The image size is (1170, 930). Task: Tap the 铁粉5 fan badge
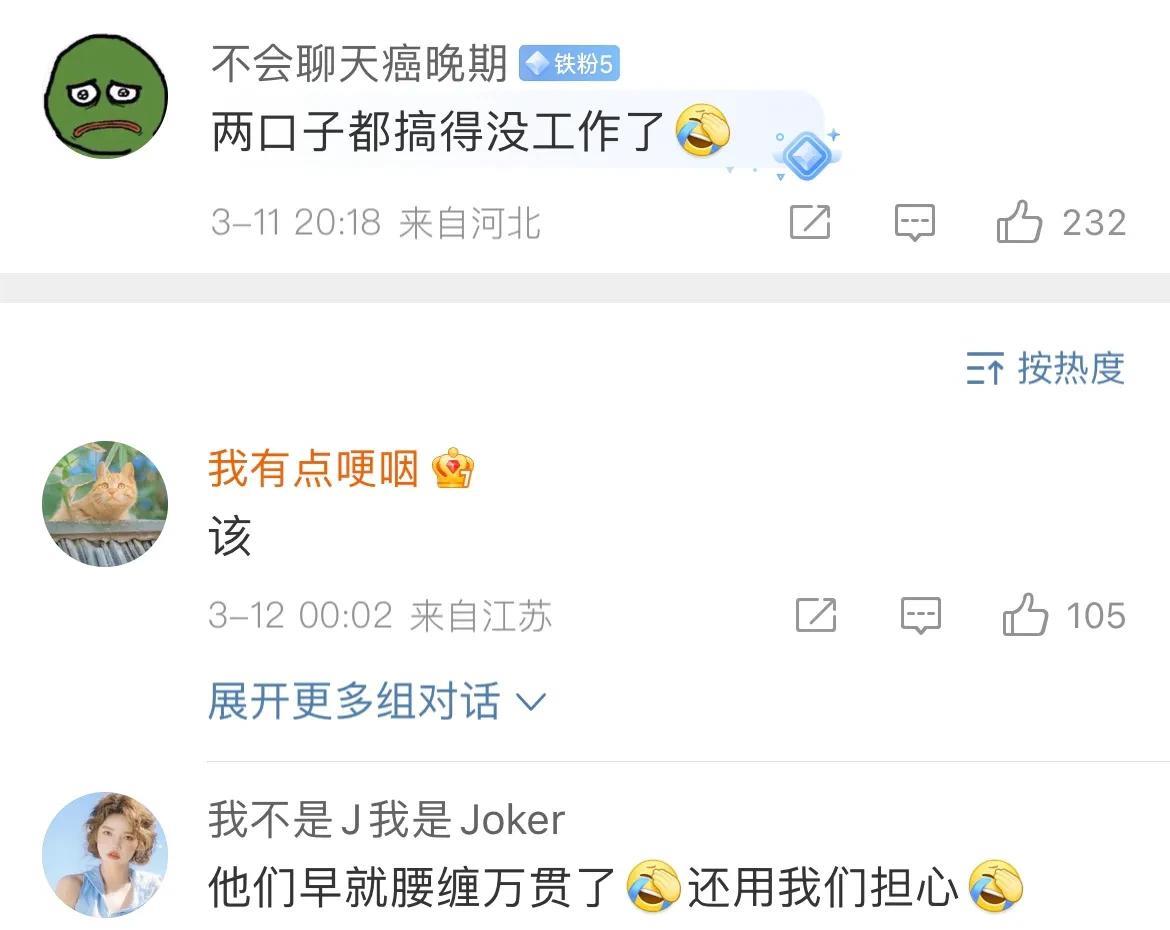point(569,63)
